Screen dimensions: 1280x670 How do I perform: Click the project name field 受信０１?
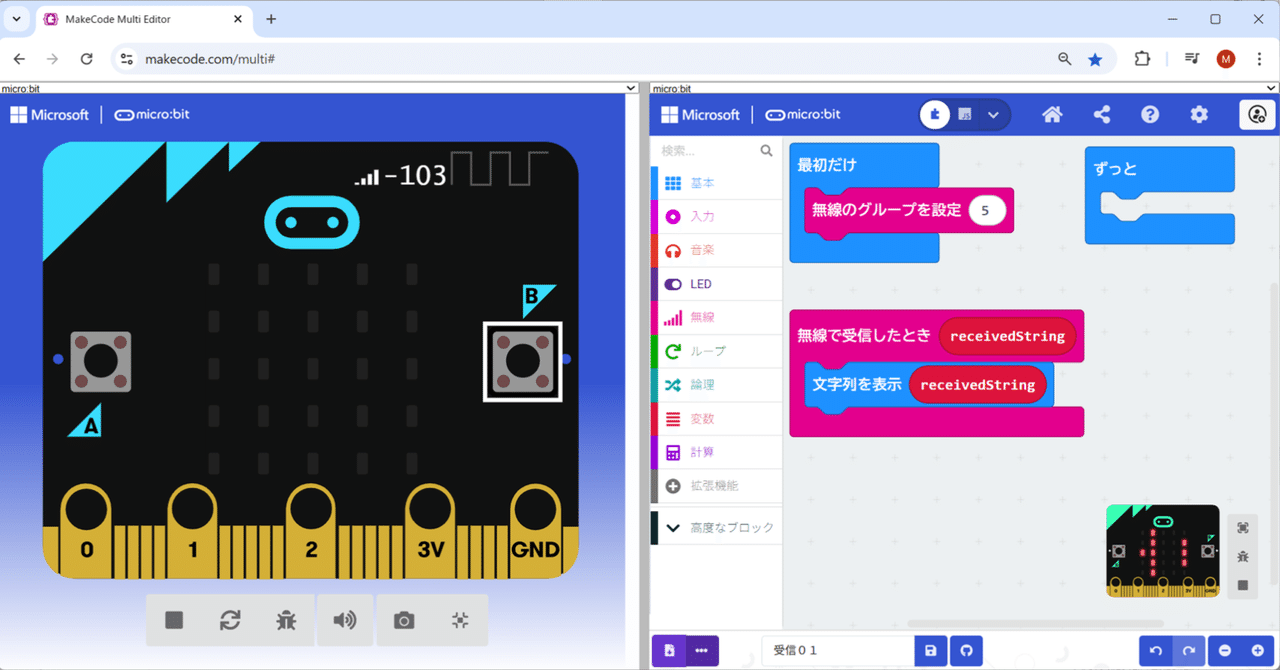(x=837, y=650)
